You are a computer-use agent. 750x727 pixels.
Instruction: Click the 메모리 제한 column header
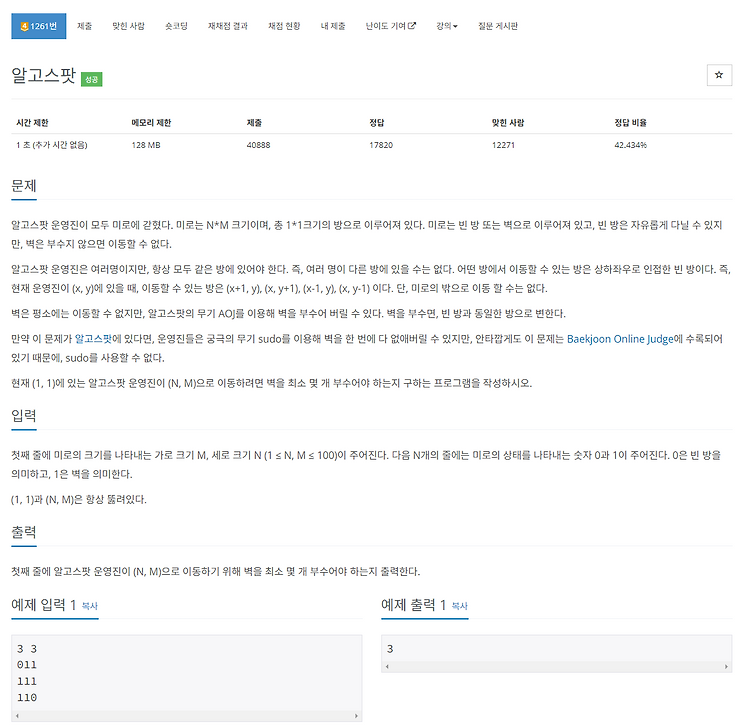151,123
